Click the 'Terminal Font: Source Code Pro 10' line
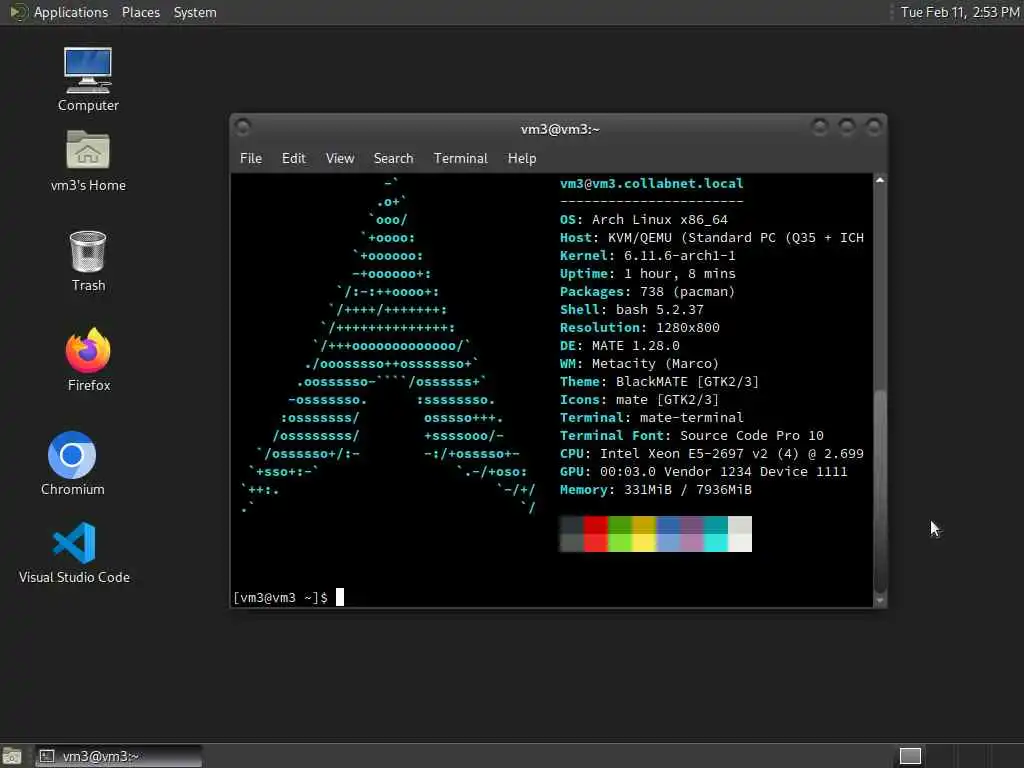This screenshot has height=768, width=1024. coord(692,436)
